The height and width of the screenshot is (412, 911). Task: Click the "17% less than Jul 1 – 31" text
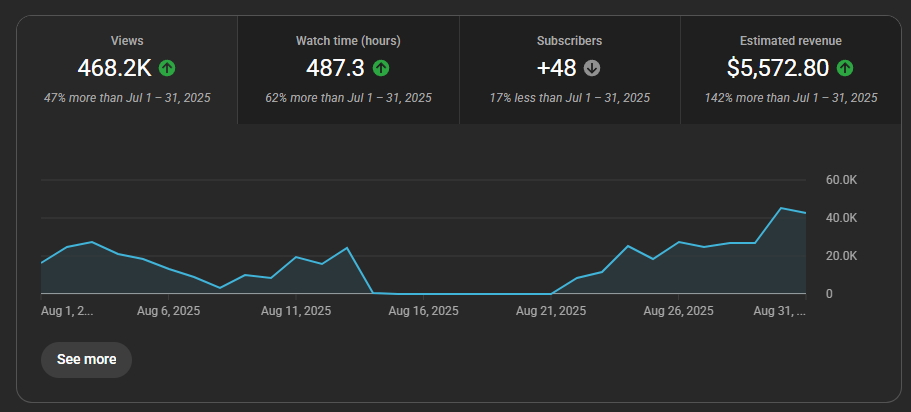pyautogui.click(x=569, y=98)
